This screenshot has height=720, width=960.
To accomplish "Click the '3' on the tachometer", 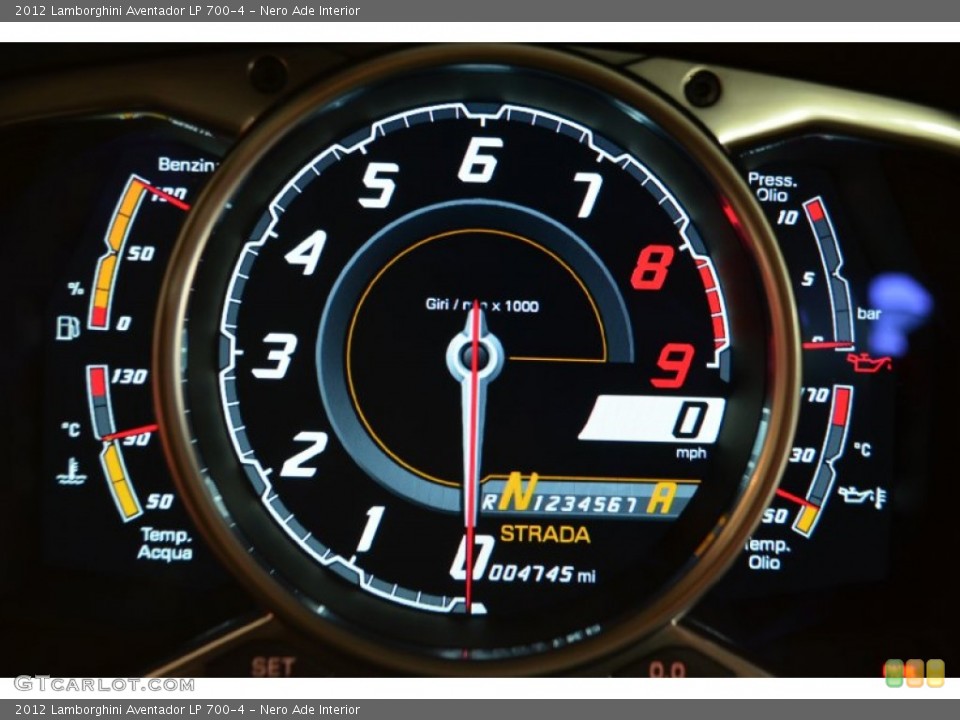I will point(275,356).
